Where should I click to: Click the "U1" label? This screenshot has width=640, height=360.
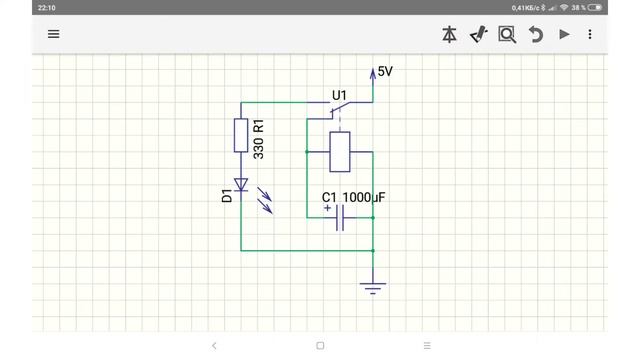tap(339, 96)
